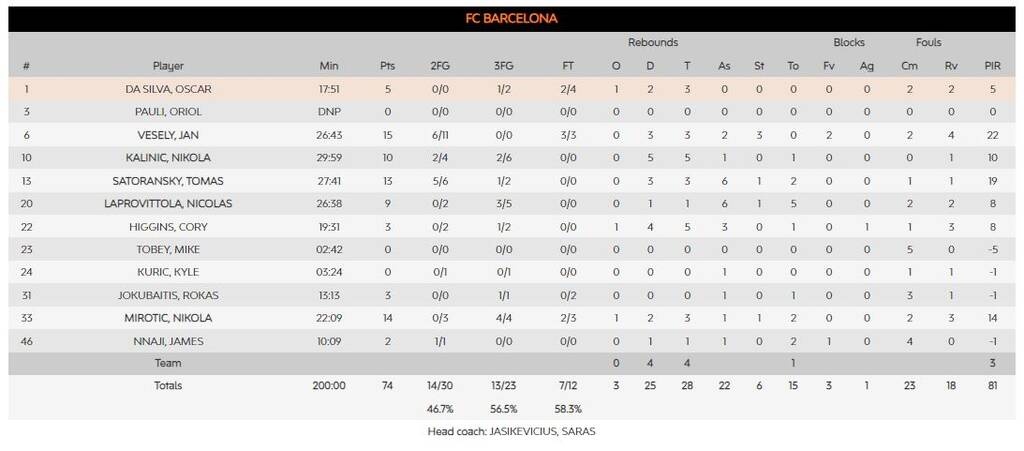
Task: Click the Player column header
Action: coord(168,66)
